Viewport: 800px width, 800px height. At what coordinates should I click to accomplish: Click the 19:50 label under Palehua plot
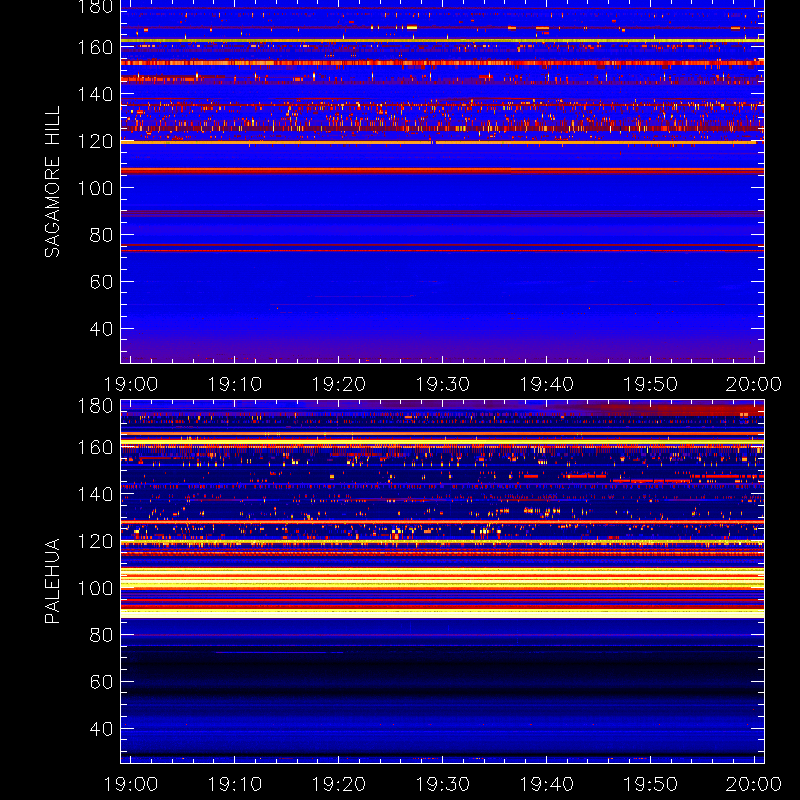[651, 784]
